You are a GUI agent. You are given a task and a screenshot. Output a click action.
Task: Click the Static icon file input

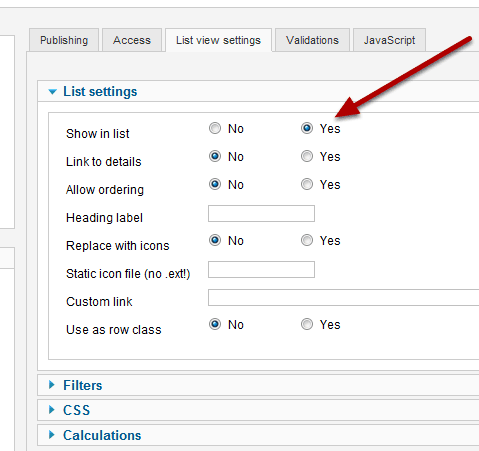coord(261,269)
